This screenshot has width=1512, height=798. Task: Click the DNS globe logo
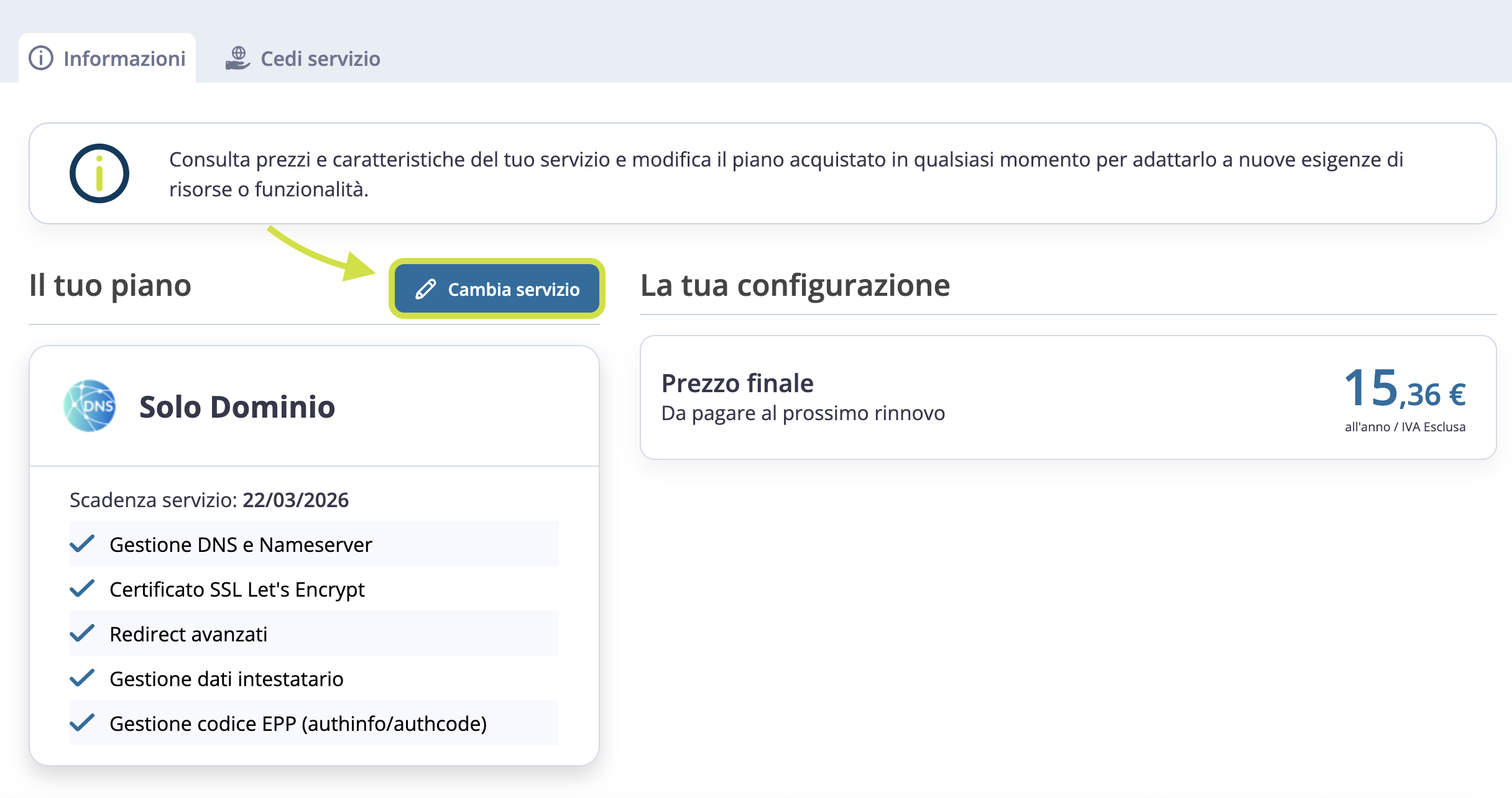pyautogui.click(x=90, y=406)
